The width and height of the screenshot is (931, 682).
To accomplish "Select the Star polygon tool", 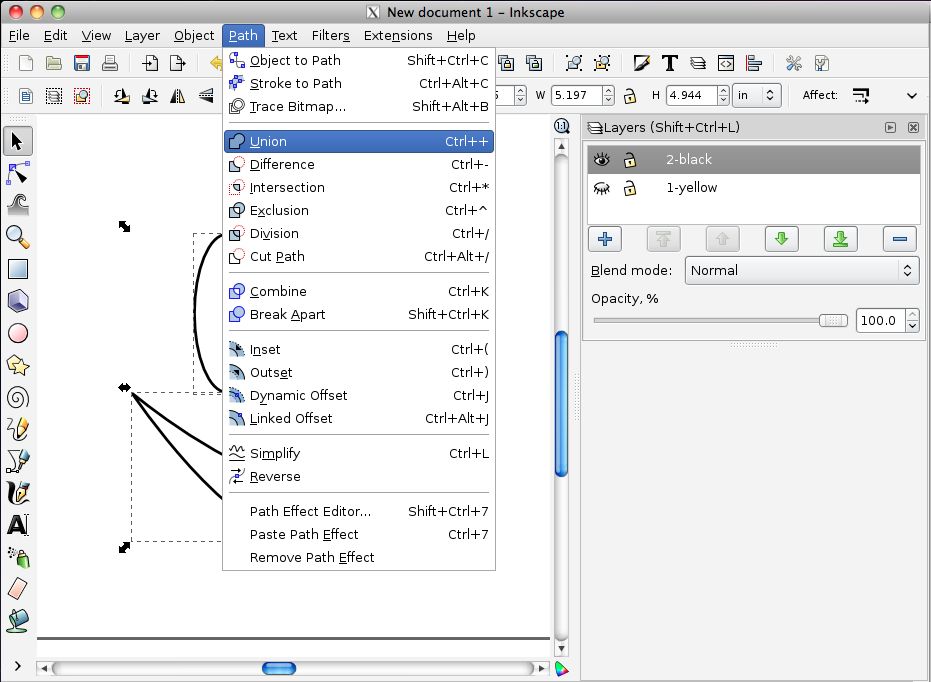I will [17, 365].
